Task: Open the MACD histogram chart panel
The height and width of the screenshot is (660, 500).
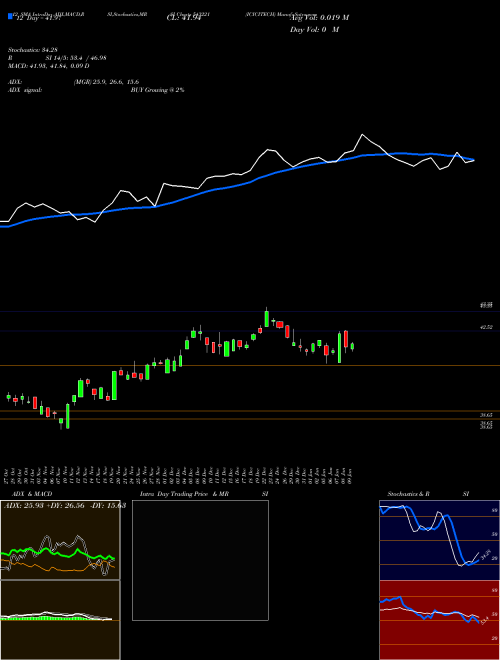Action: click(60, 620)
